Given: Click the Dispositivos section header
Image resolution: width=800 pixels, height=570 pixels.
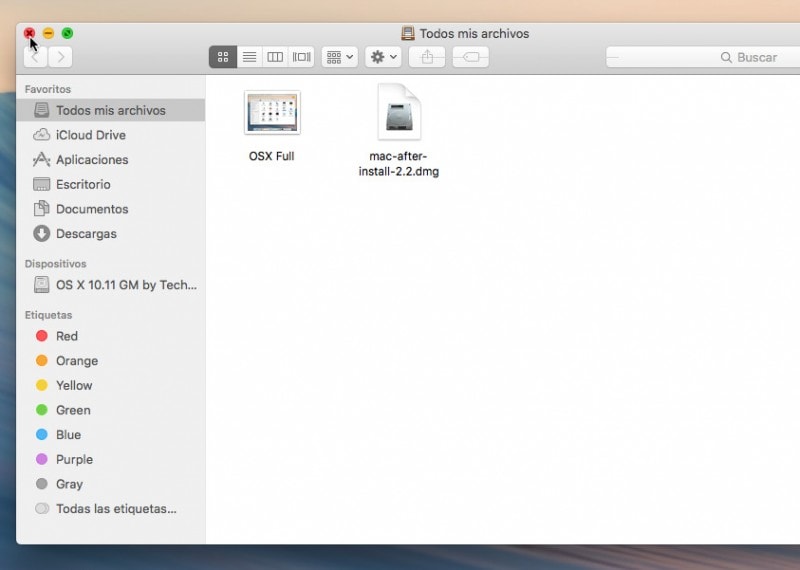Looking at the screenshot, I should tap(56, 264).
